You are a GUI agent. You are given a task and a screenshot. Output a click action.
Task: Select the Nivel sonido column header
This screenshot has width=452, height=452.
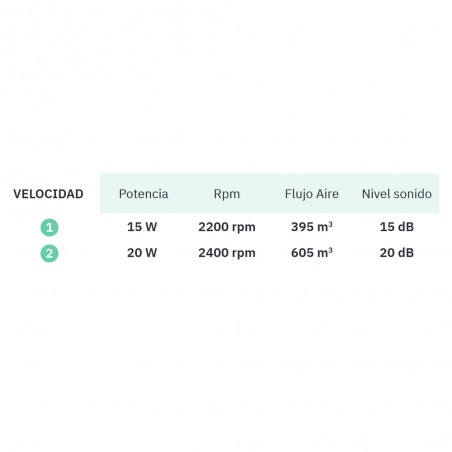click(x=397, y=194)
